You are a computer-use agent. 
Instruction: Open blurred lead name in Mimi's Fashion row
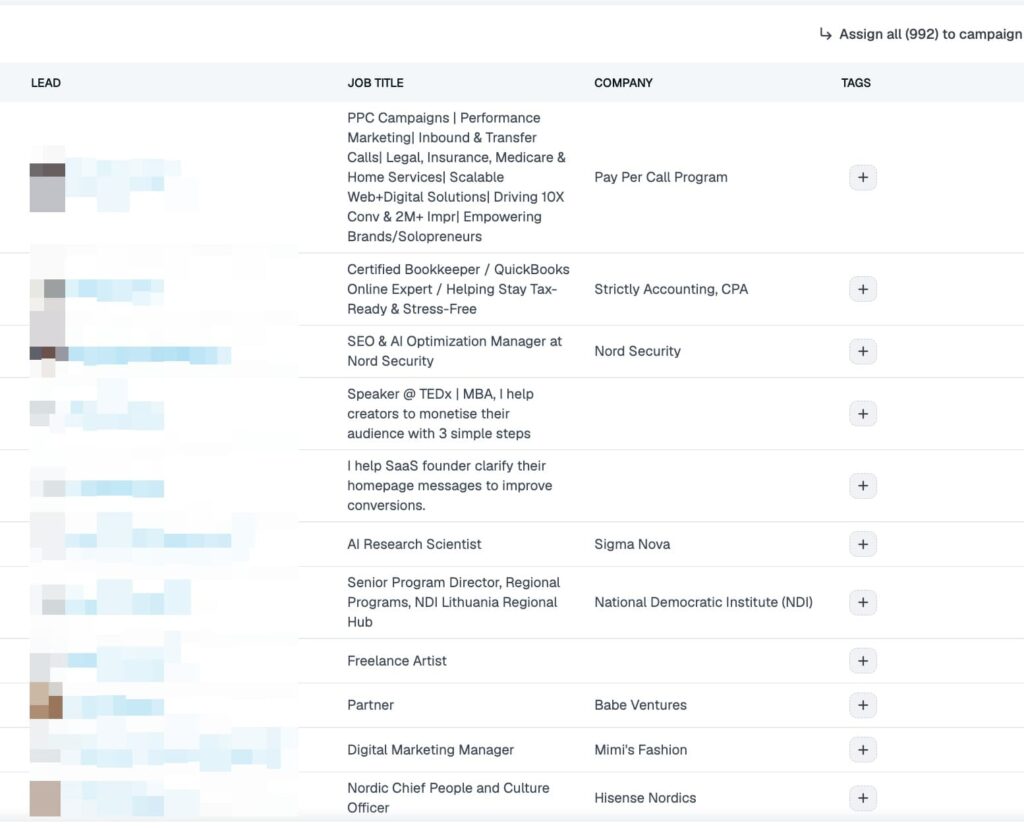click(x=173, y=757)
